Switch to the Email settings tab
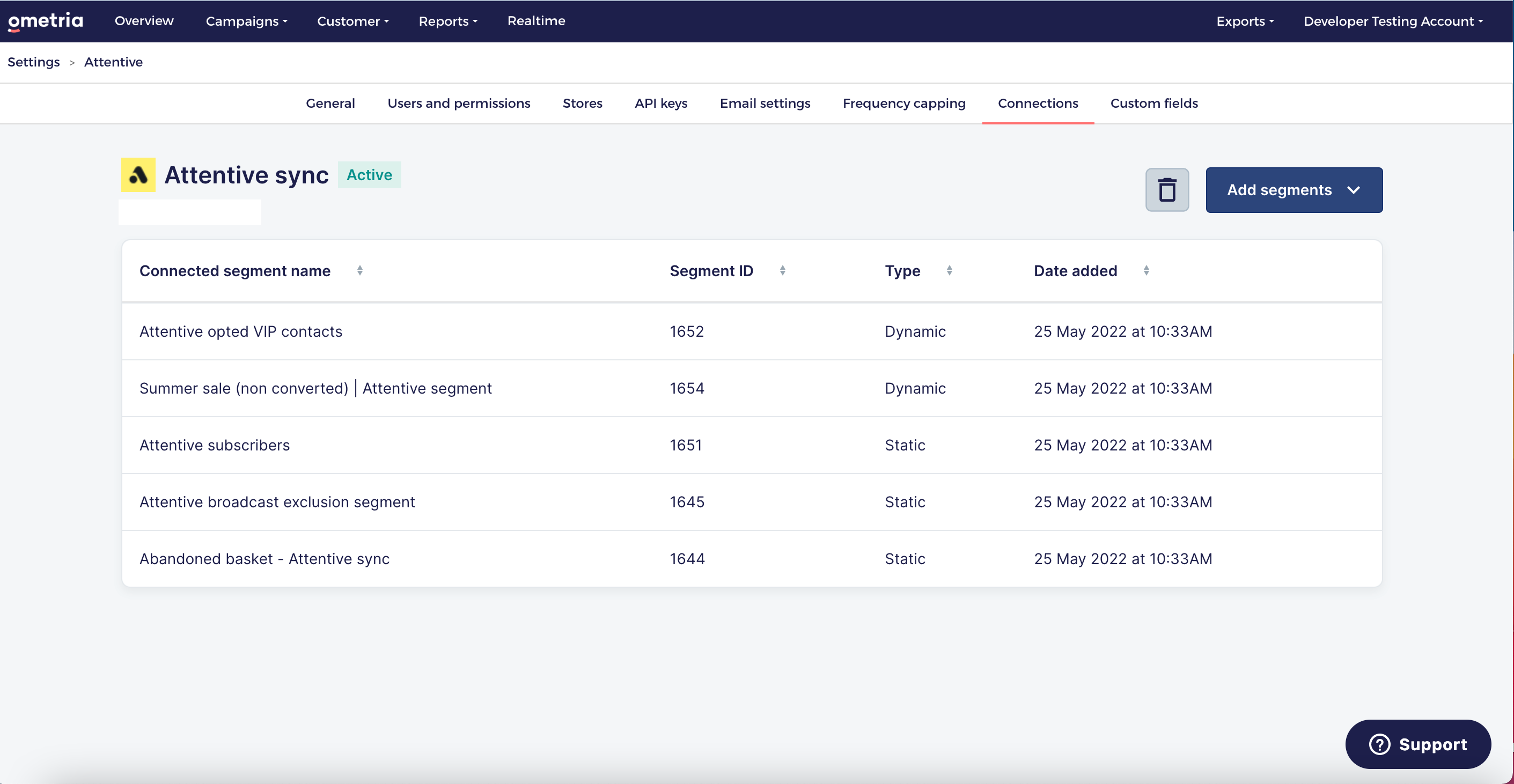 pyautogui.click(x=765, y=103)
